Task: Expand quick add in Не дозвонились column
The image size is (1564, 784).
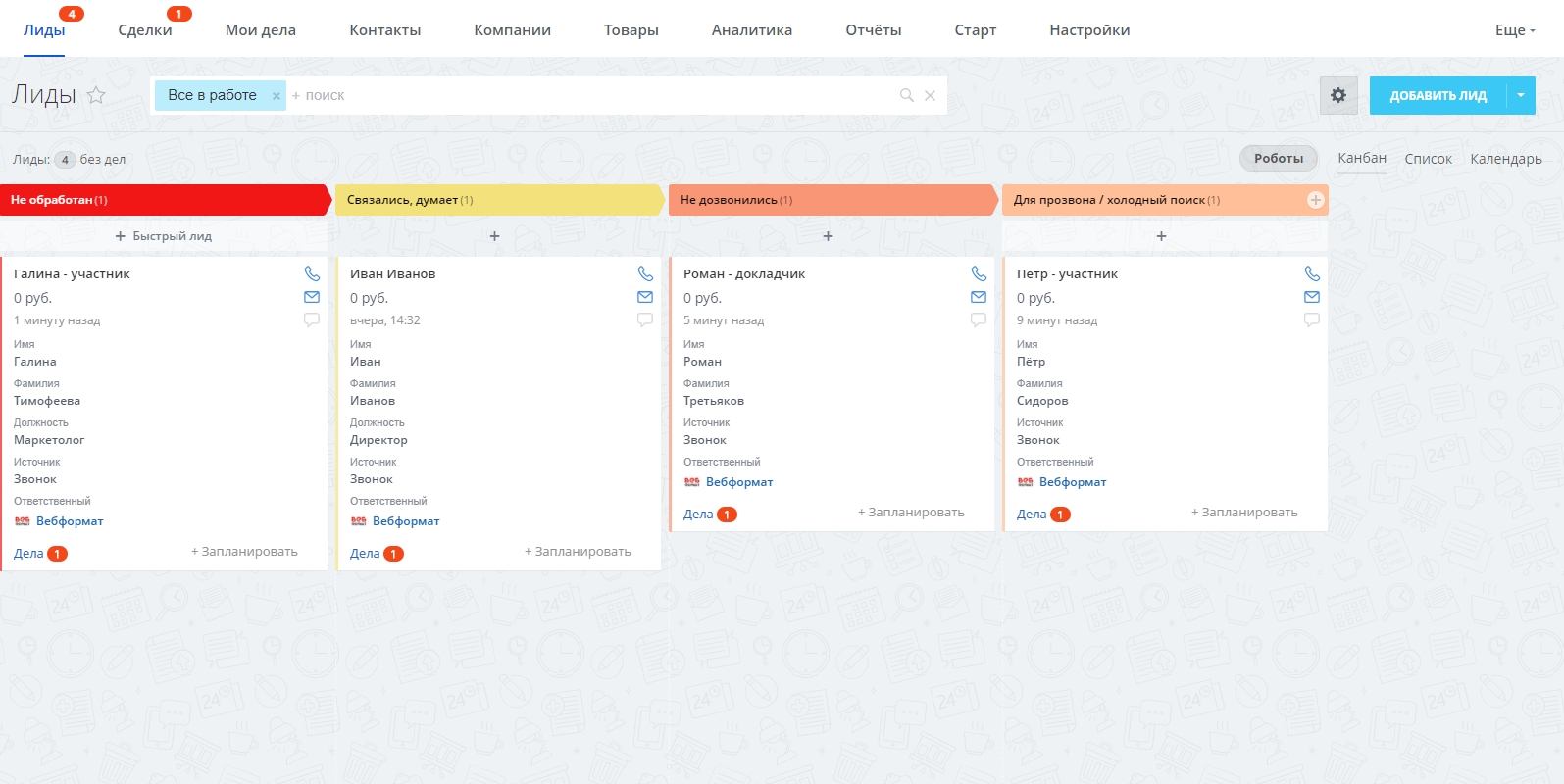Action: point(828,236)
